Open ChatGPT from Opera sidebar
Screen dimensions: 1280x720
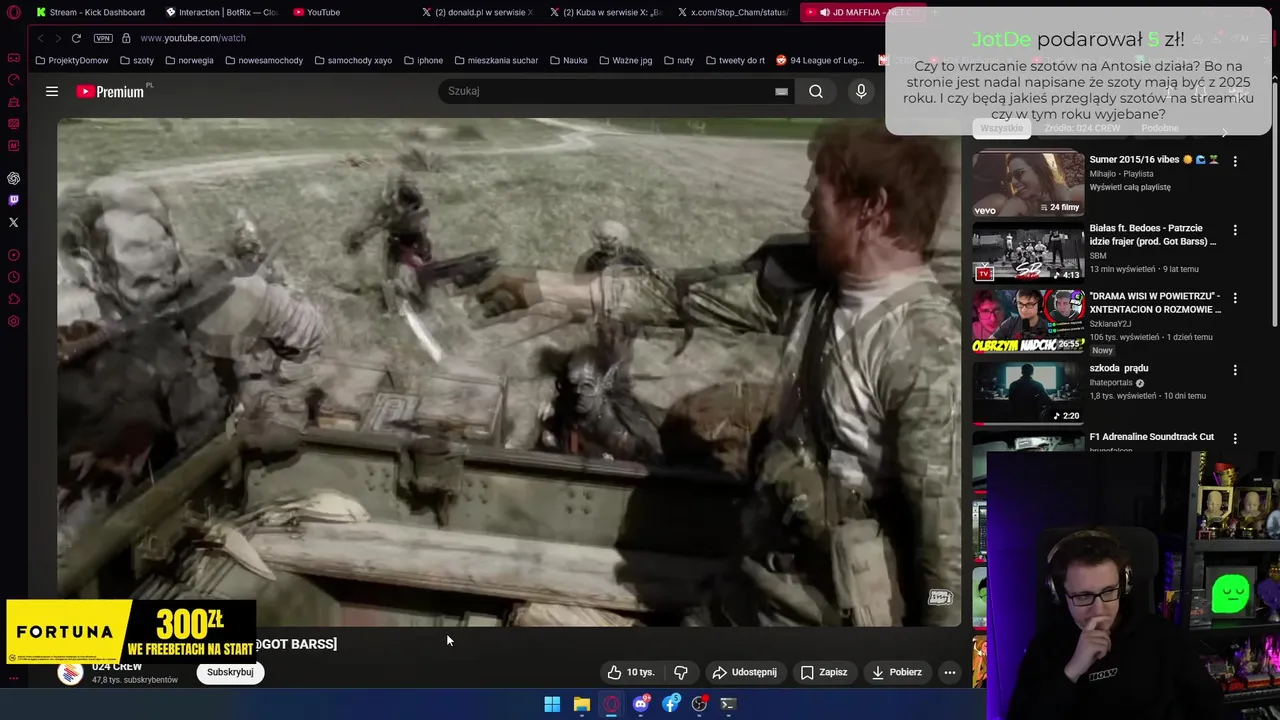[13, 178]
